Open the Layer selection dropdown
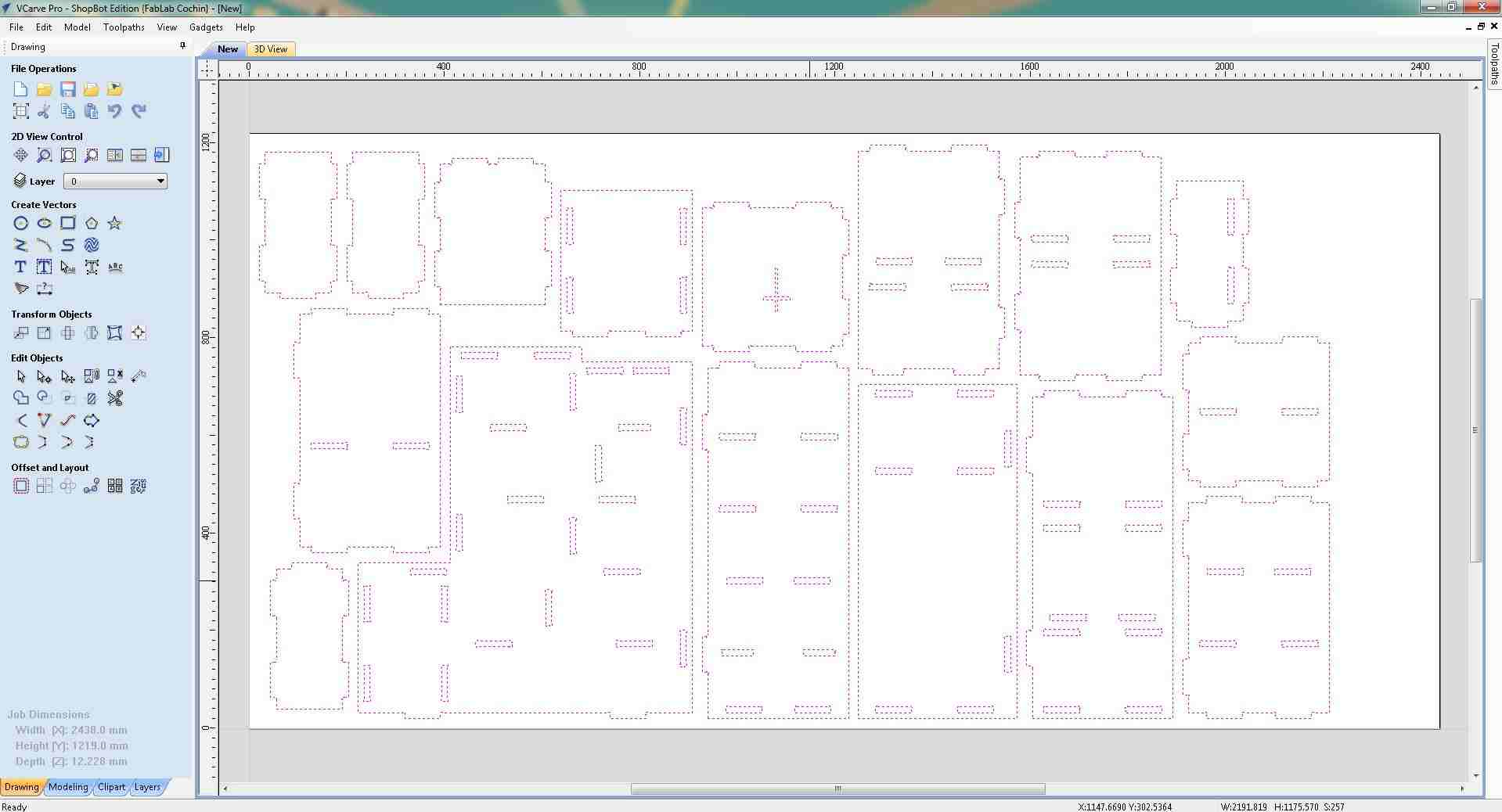Screen dimensions: 1502x812 click(x=162, y=181)
